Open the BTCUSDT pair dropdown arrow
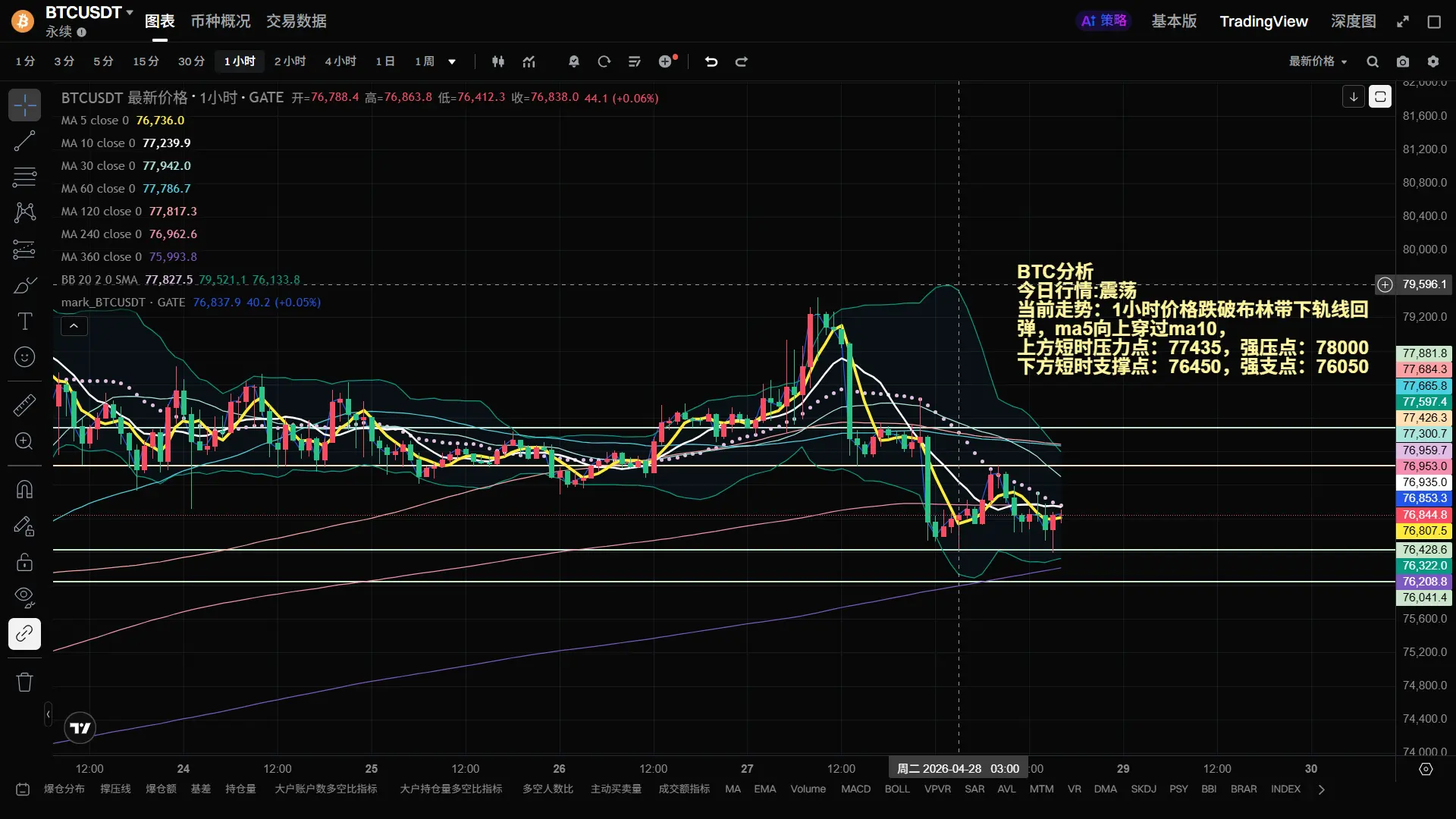The width and height of the screenshot is (1456, 819). (130, 12)
